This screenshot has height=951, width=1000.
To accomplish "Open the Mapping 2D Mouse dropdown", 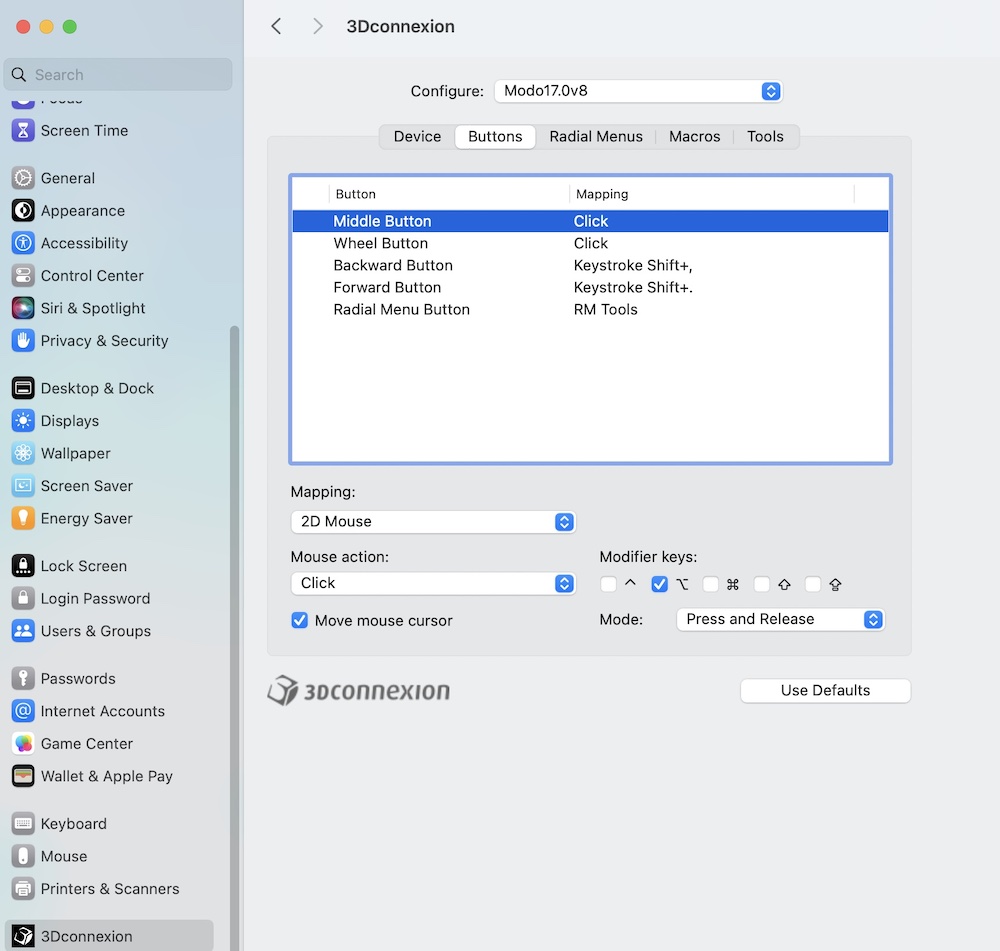I will pos(433,522).
